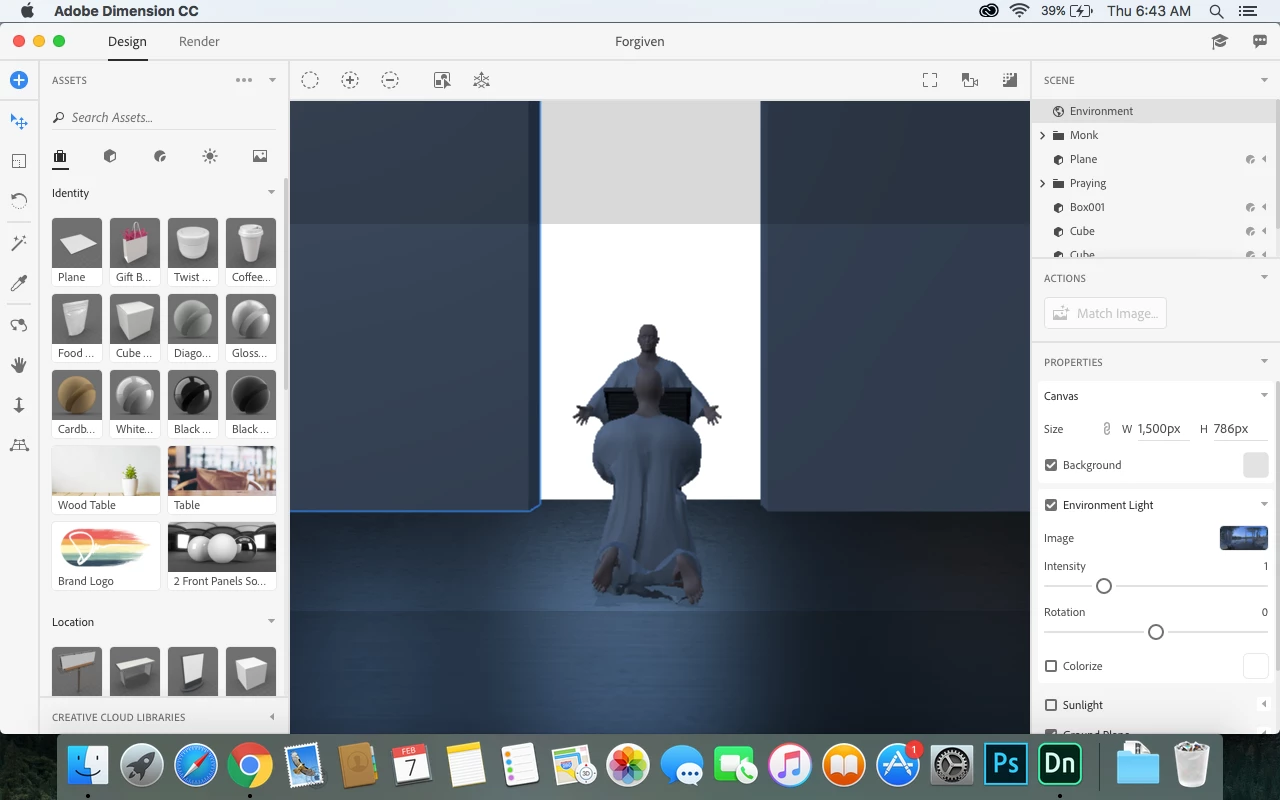
Task: Open Photoshop from the Dock
Action: [1006, 766]
